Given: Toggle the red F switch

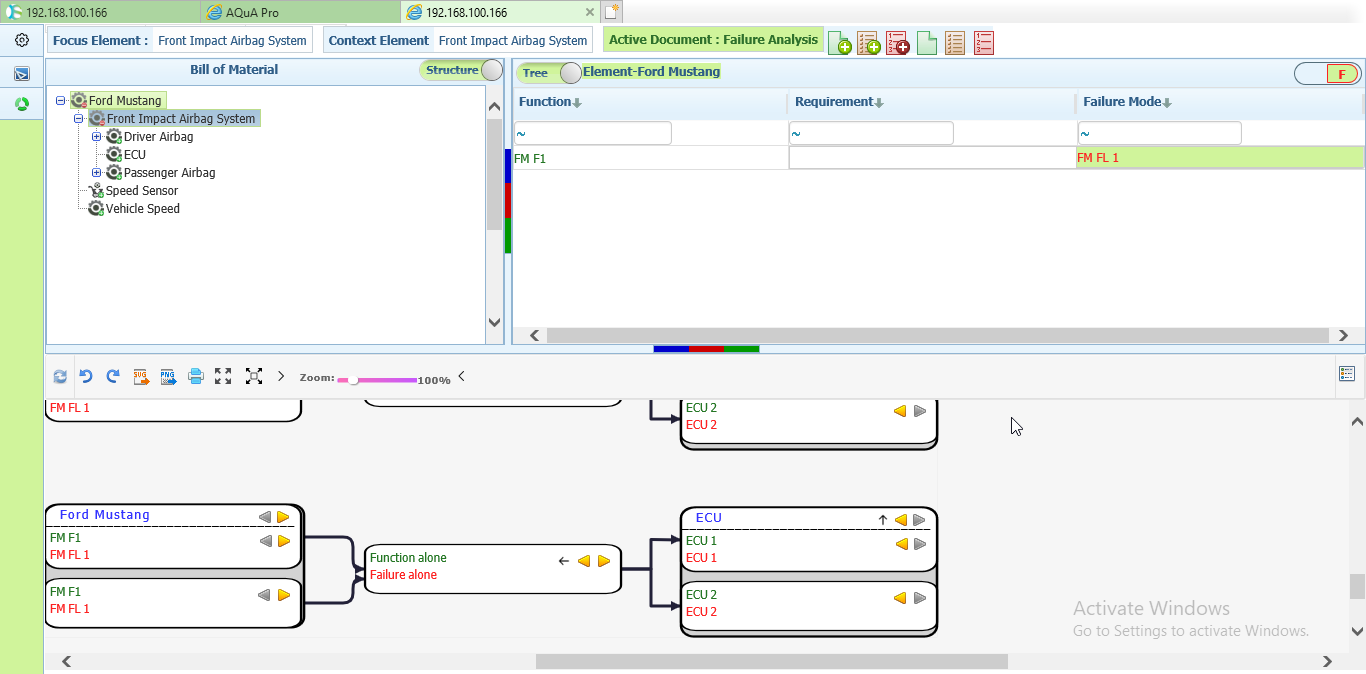Looking at the screenshot, I should click(1327, 74).
